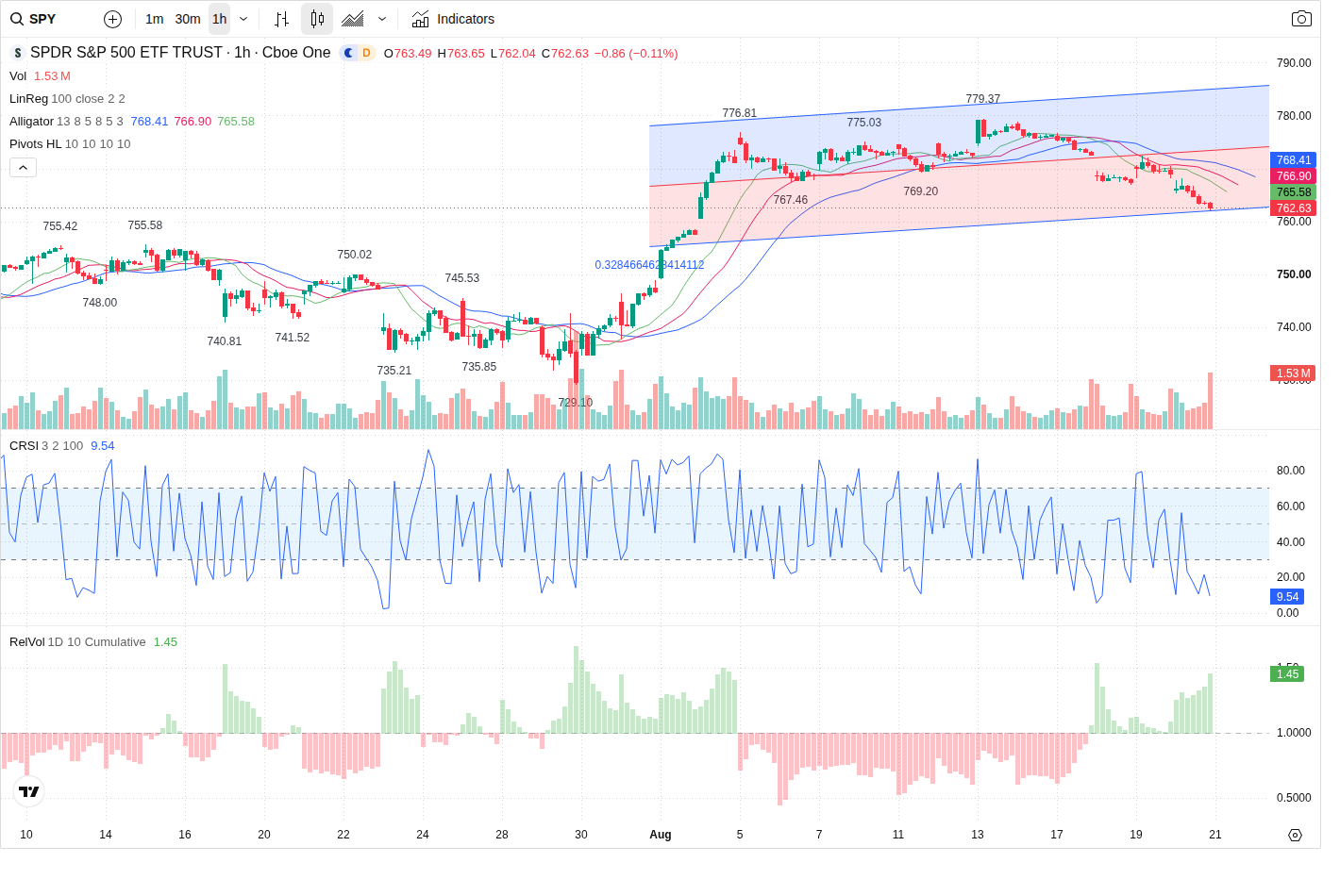The image size is (1340, 896).
Task: Click the 755.58 pivot high label
Action: (145, 225)
